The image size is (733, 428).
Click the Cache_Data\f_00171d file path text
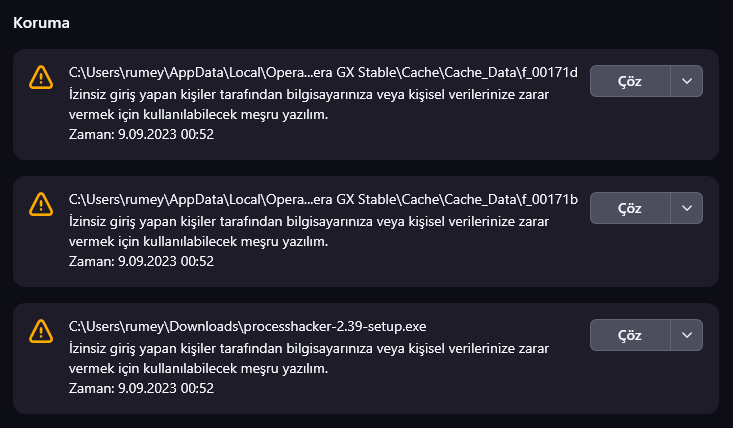[323, 72]
